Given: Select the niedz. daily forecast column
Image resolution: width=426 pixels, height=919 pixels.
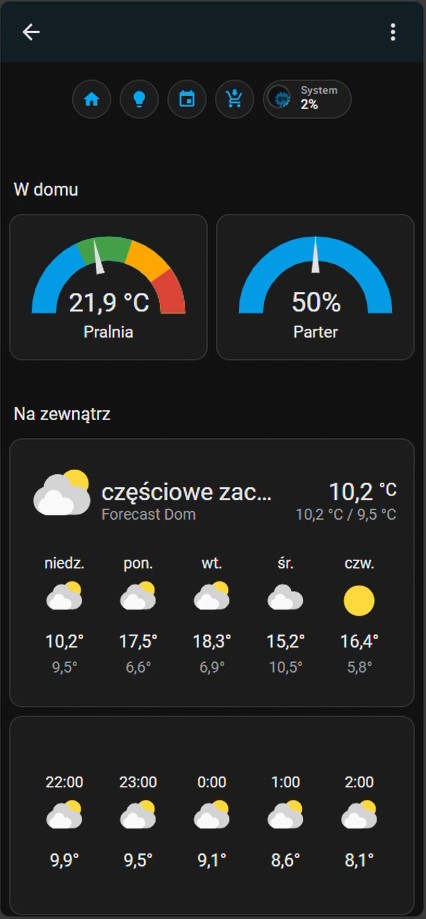Looking at the screenshot, I should [x=64, y=615].
